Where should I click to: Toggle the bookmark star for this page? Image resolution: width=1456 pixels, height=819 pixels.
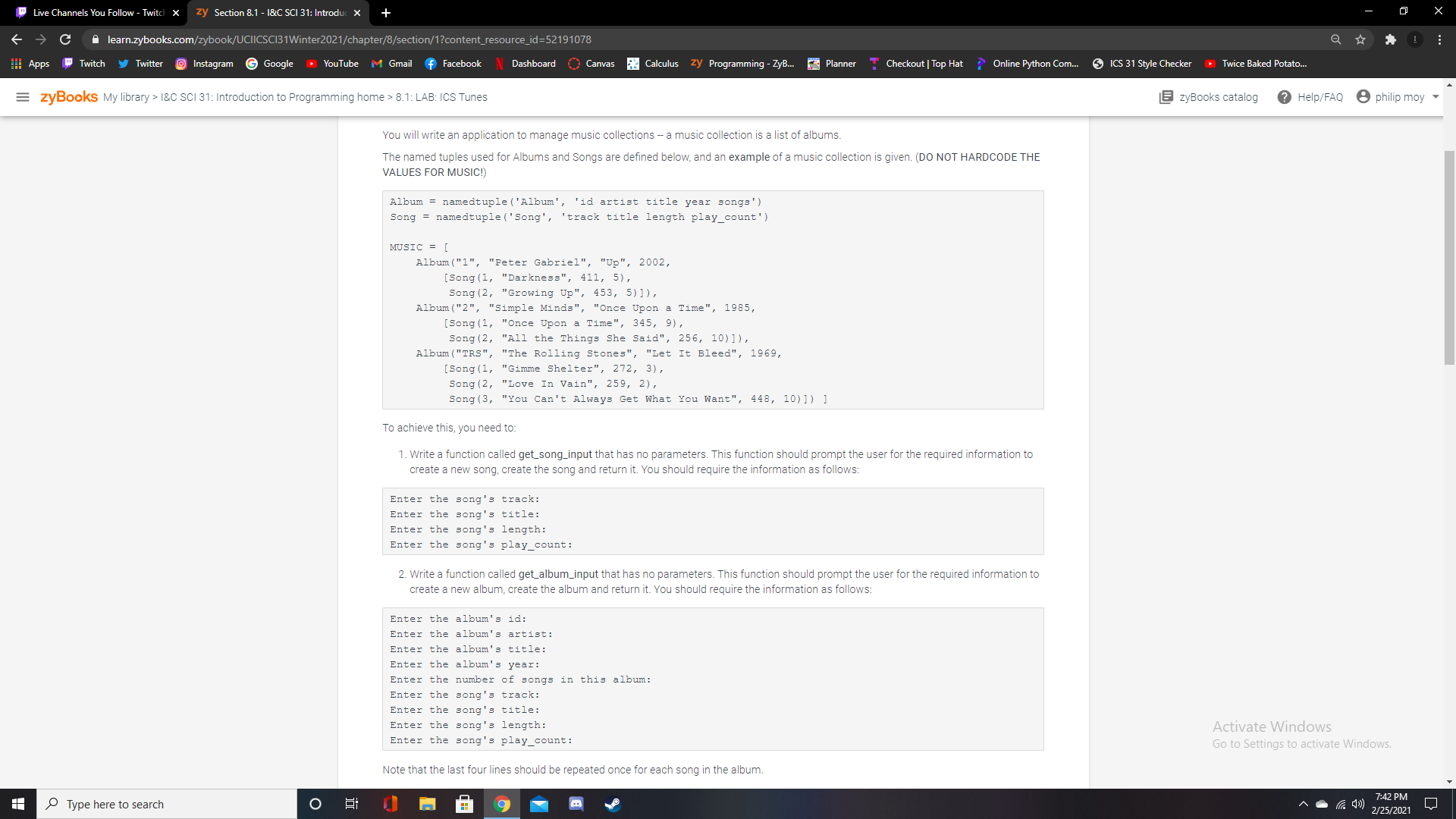click(x=1360, y=39)
